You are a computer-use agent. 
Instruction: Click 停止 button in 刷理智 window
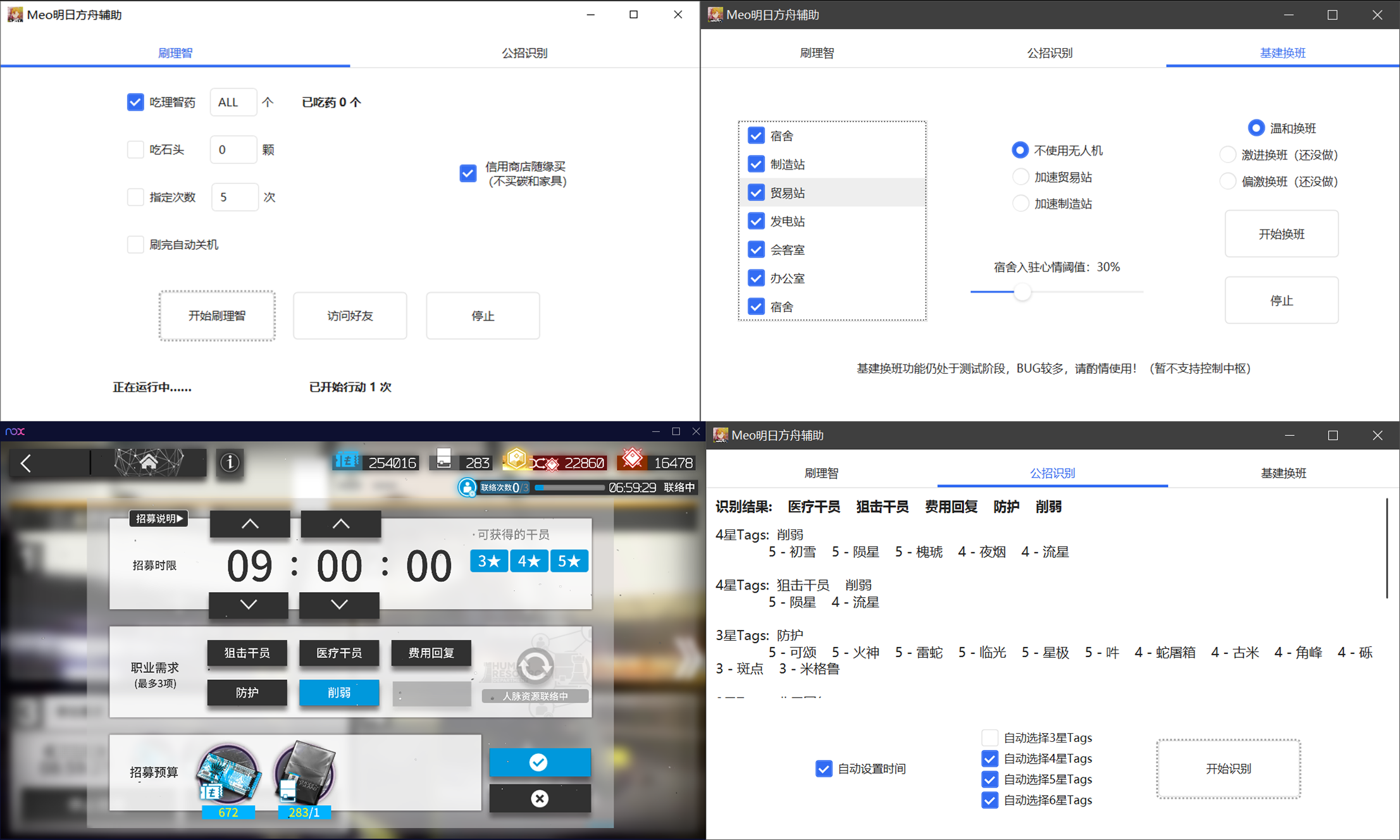click(483, 316)
